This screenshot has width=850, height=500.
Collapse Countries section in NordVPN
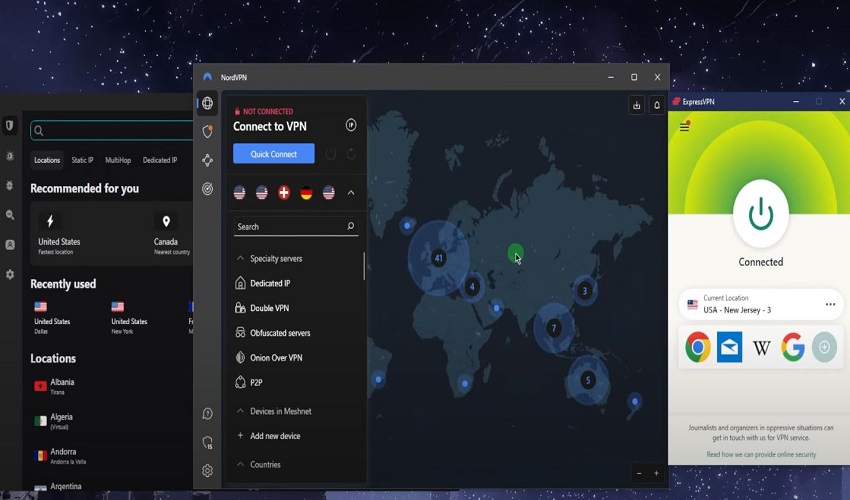pyautogui.click(x=240, y=464)
